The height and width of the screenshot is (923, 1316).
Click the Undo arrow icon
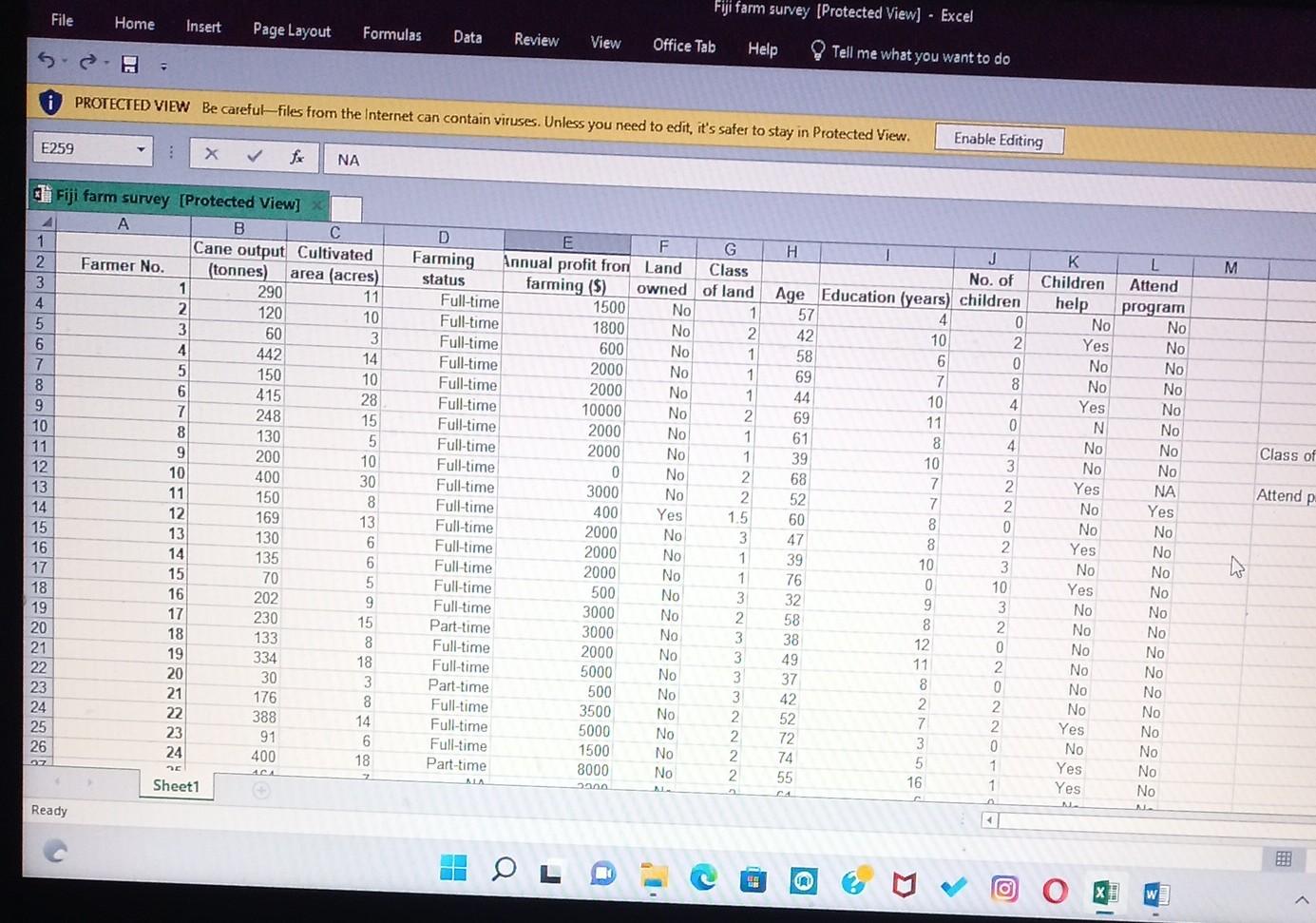45,61
